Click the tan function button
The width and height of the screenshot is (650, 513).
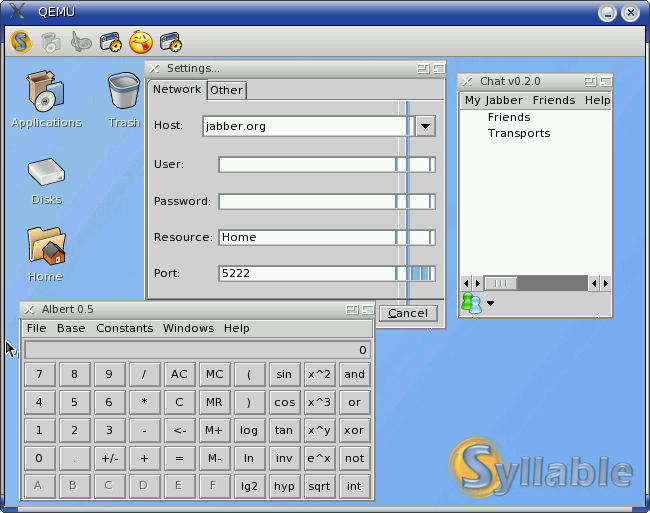[284, 430]
